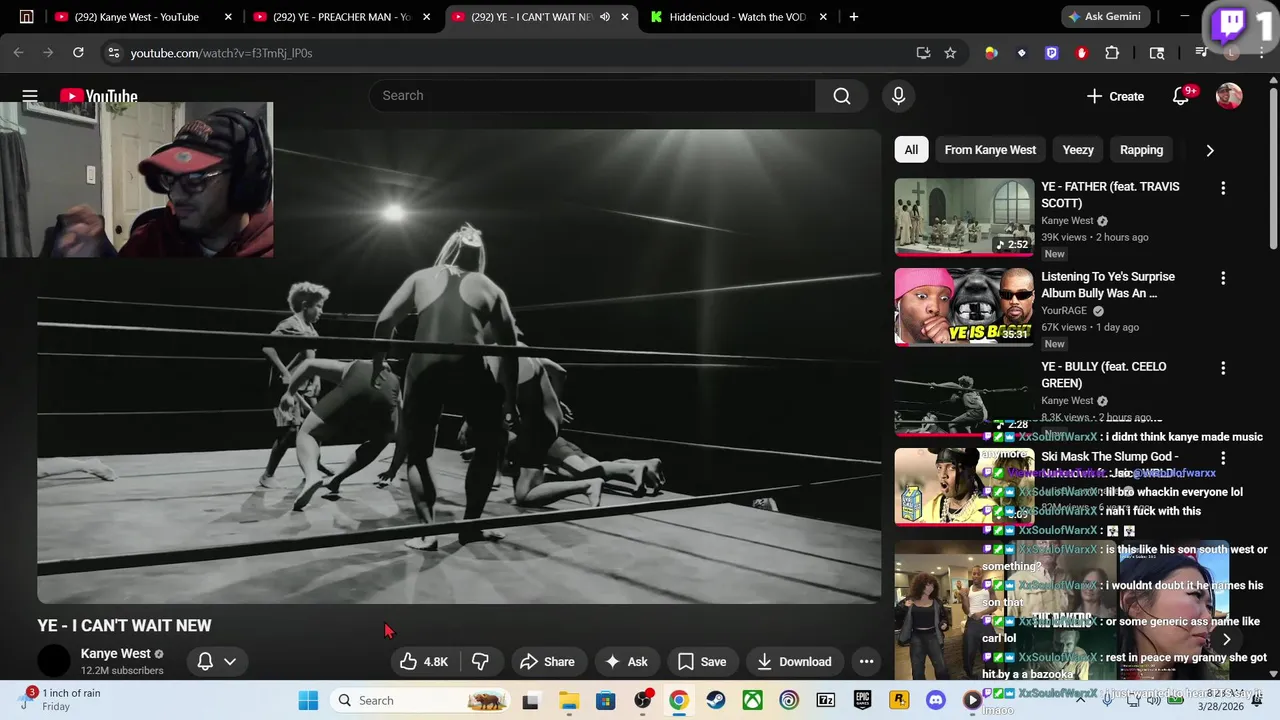Screen dimensions: 1280x720
Task: Open YourRAGE reaction video thumbnail
Action: (x=964, y=307)
